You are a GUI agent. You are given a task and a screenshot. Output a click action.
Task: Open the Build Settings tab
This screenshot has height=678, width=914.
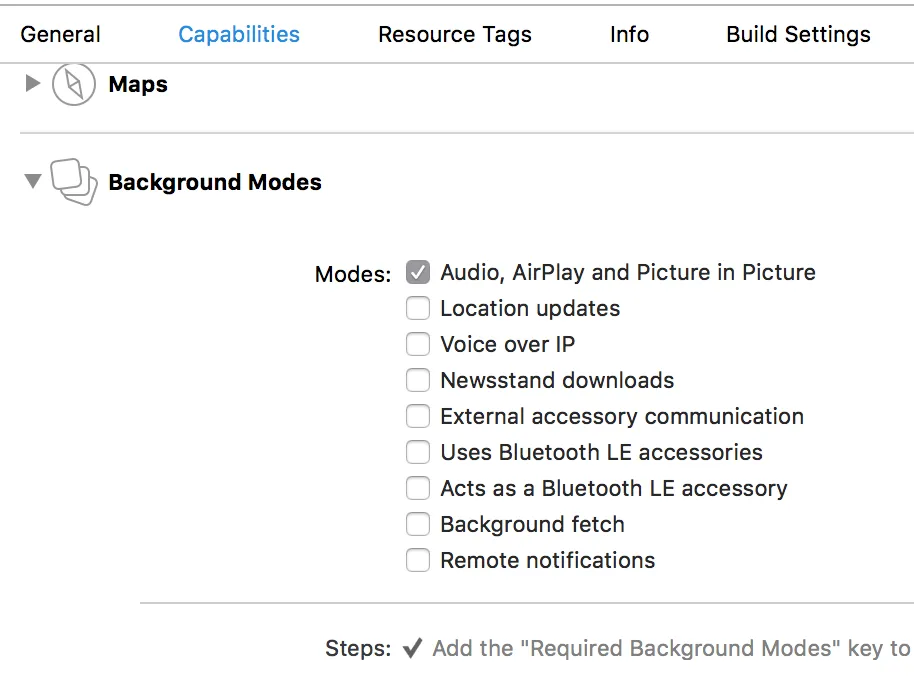798,34
